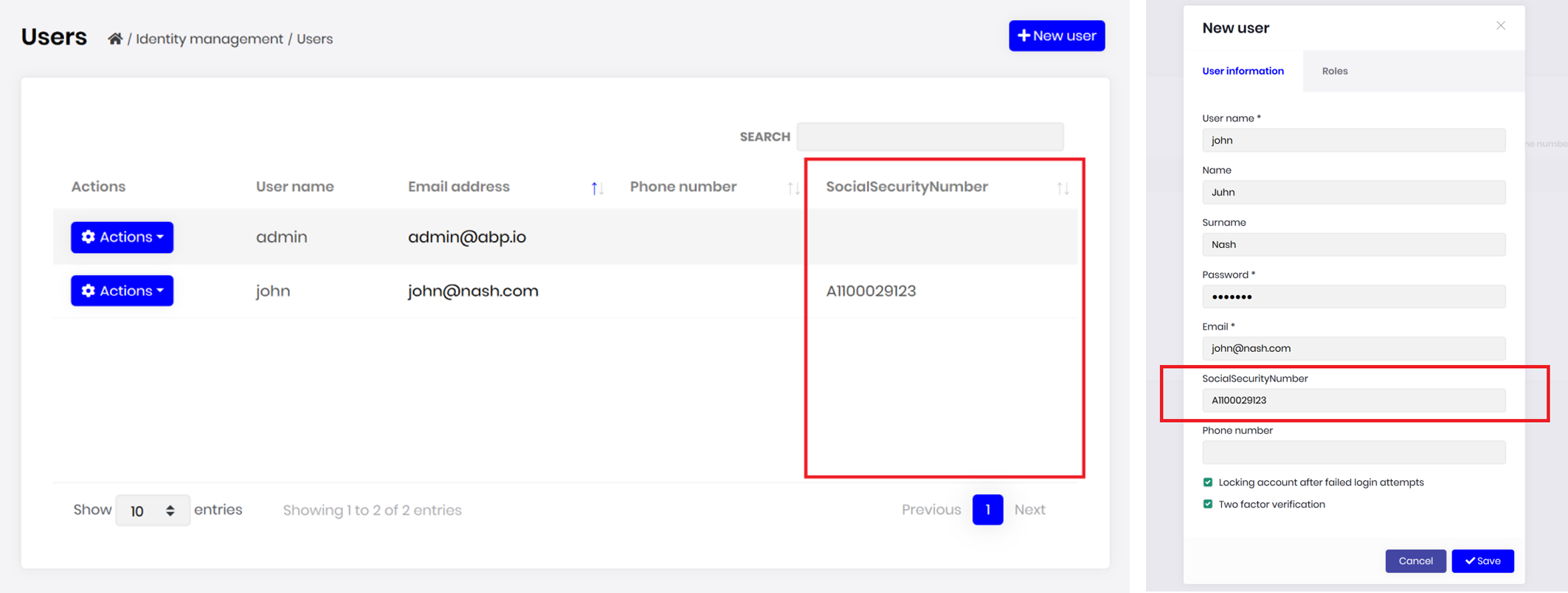Screen dimensions: 1568x593
Task: Sort by Phone number column arrows
Action: point(792,188)
